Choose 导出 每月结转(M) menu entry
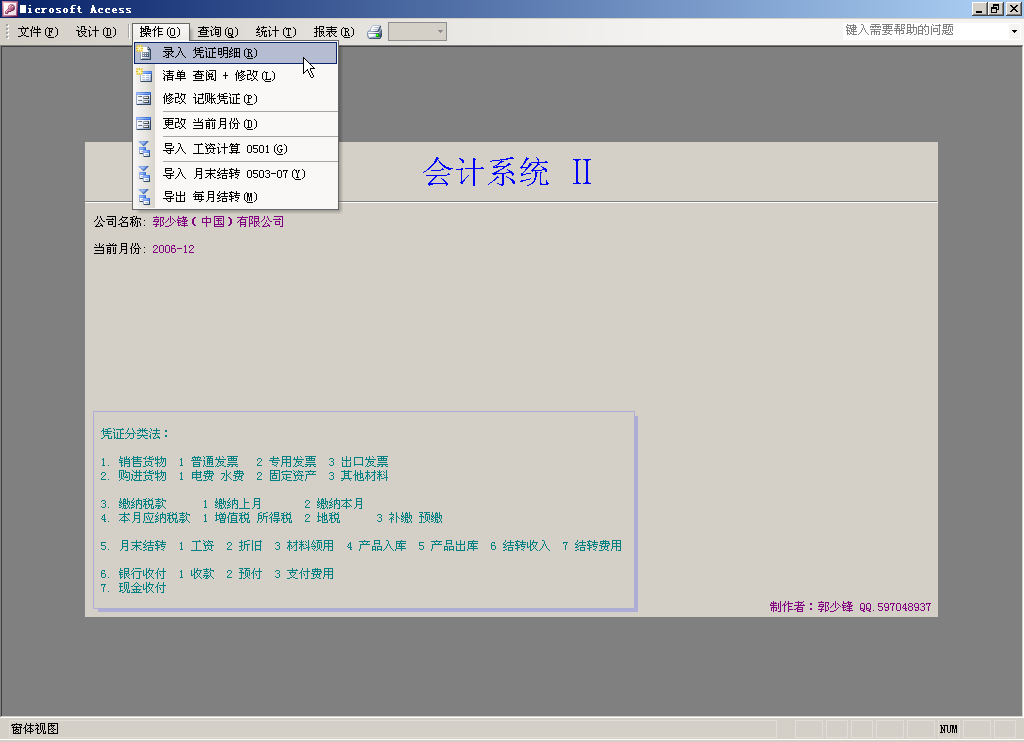The image size is (1024, 742). click(x=210, y=197)
